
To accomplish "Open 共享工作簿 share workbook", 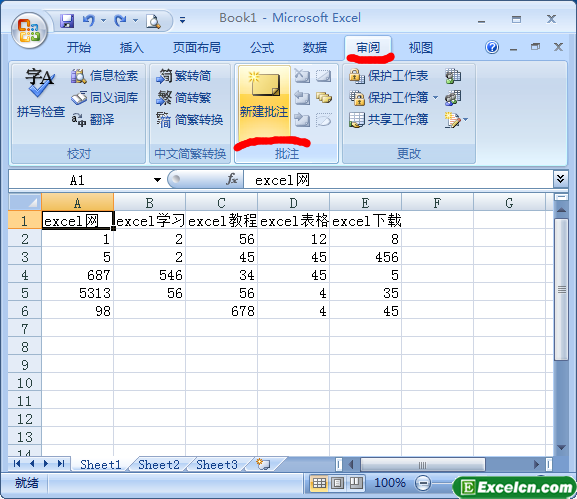I will 389,120.
